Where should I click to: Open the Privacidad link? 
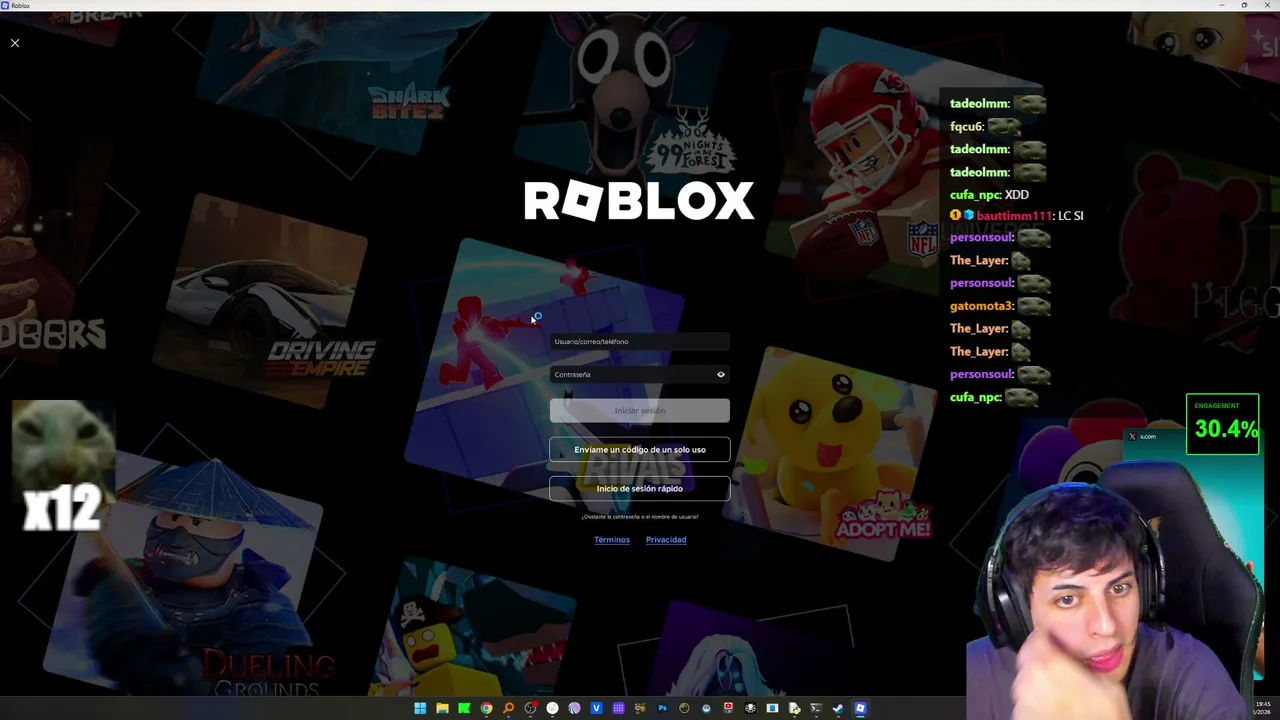[666, 540]
